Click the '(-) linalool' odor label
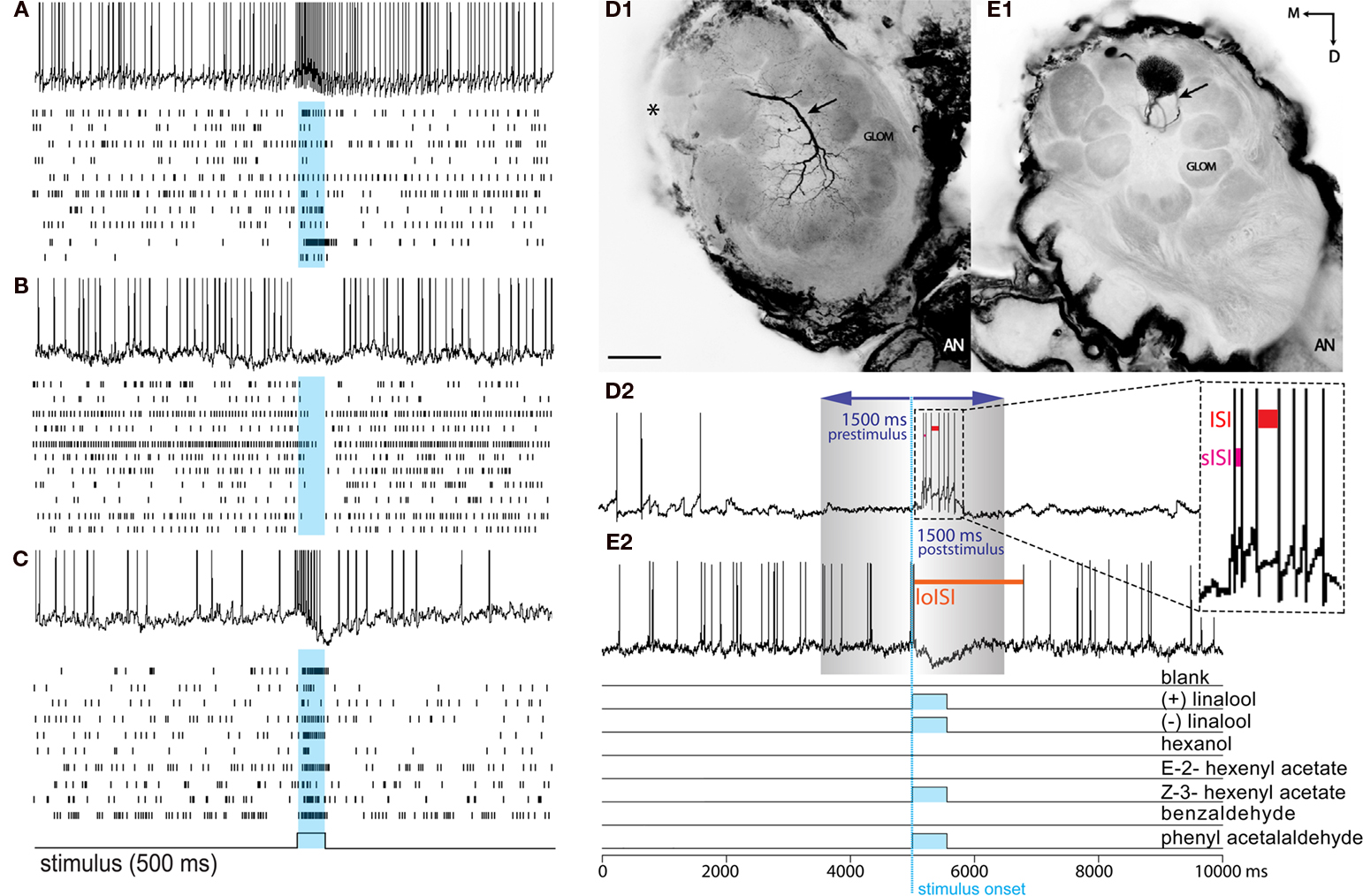The width and height of the screenshot is (1363, 896). (1207, 722)
